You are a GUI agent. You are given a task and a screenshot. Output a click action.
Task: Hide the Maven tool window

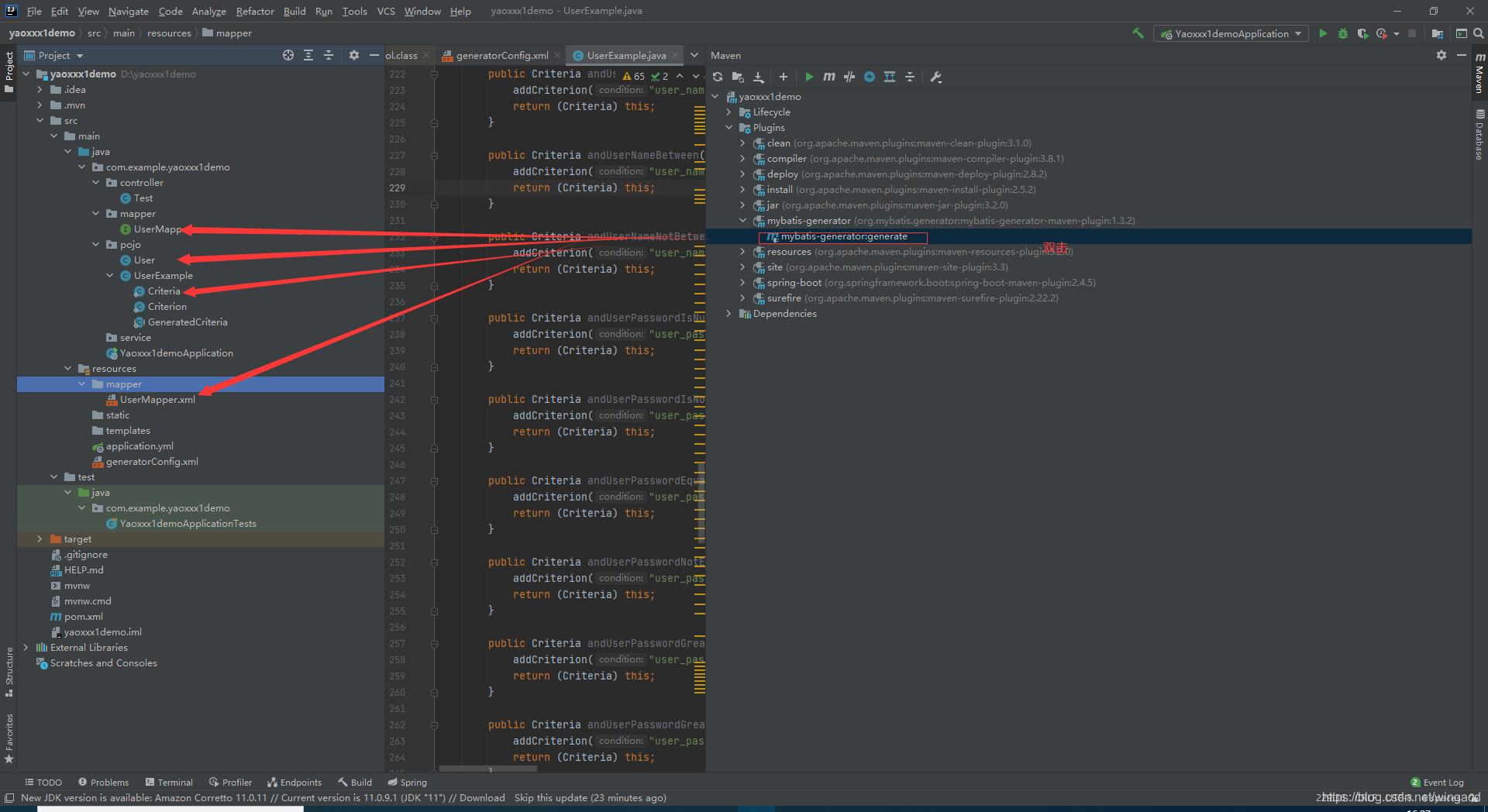point(1462,55)
